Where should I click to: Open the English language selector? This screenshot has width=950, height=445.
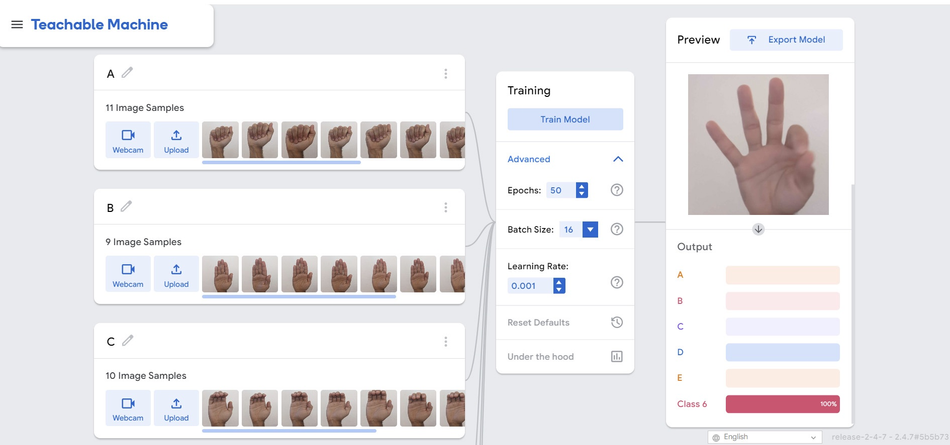pyautogui.click(x=765, y=437)
